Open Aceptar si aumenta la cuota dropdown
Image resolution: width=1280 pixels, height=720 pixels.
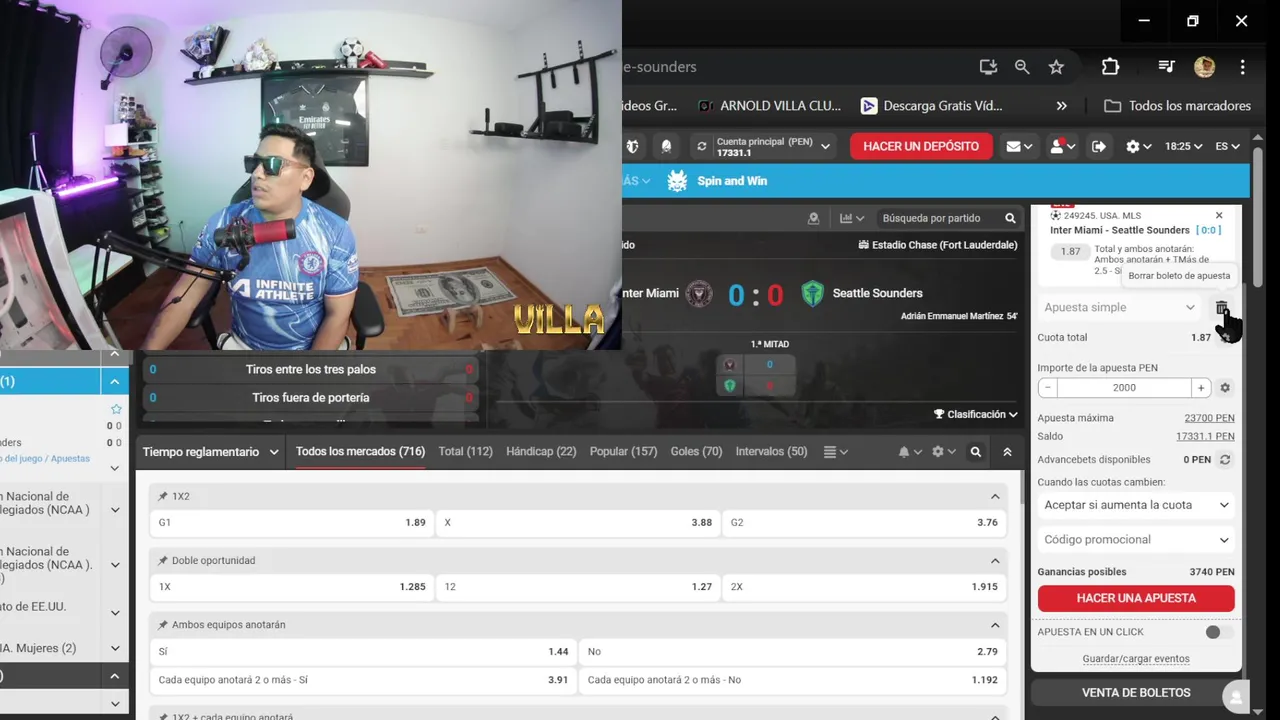click(x=1136, y=505)
